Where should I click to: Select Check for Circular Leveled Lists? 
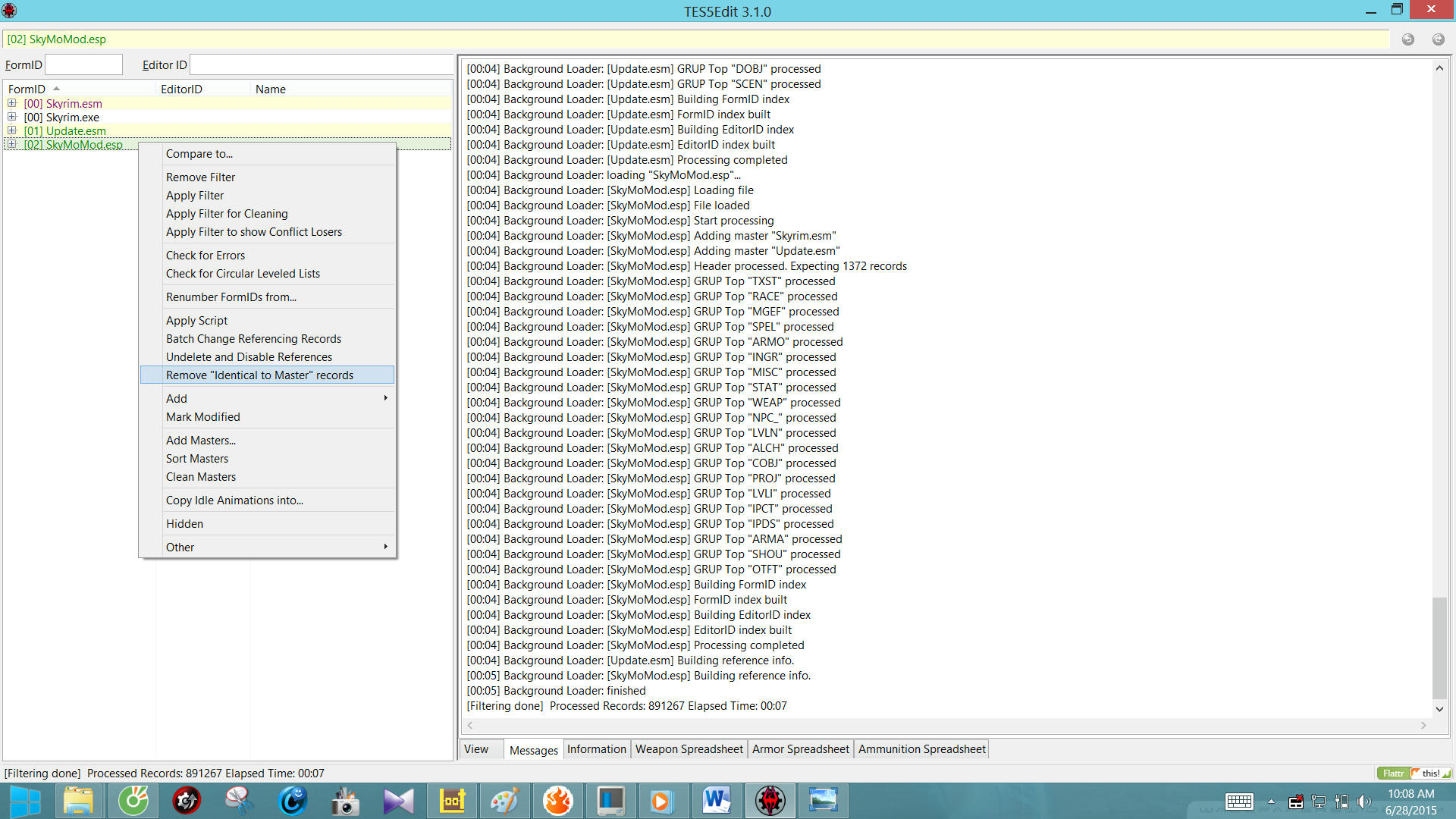coord(267,273)
